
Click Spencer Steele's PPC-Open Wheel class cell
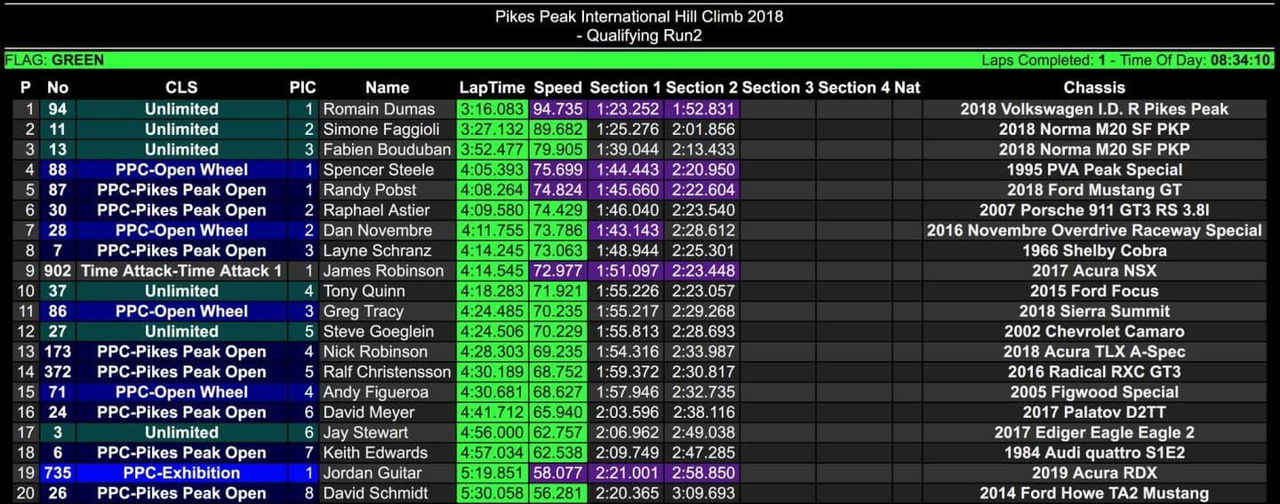click(181, 170)
